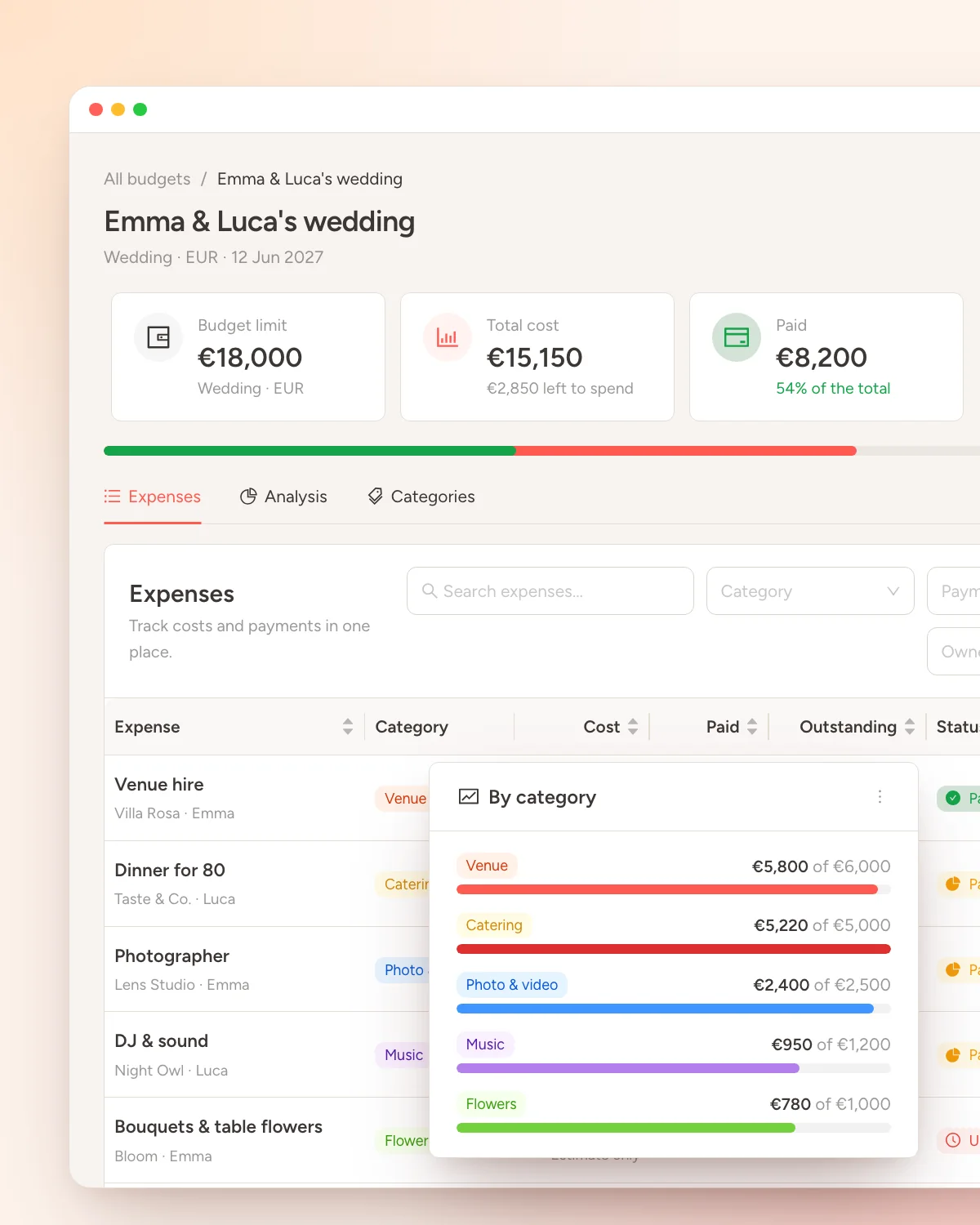Open the Categories tab
This screenshot has height=1225, width=980.
click(421, 497)
